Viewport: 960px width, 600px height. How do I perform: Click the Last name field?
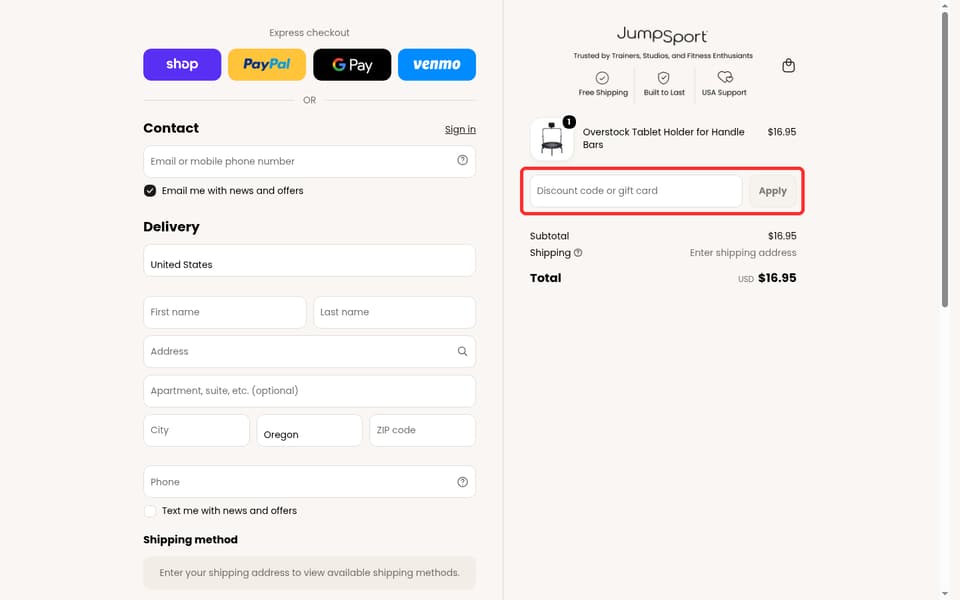point(394,312)
